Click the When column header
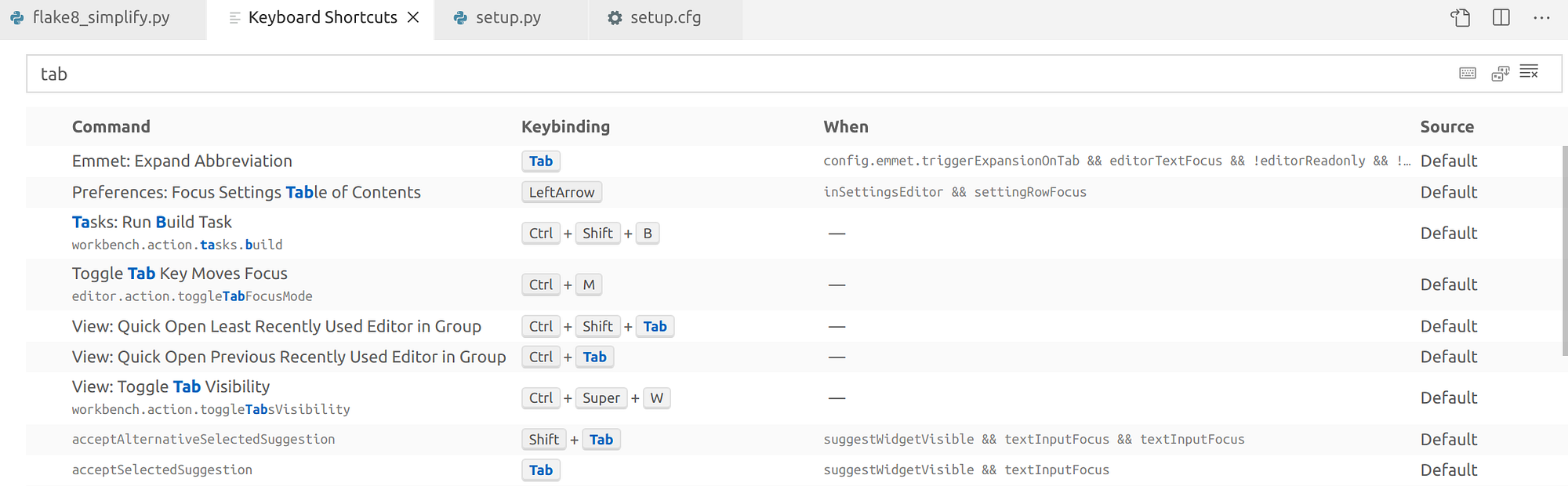Image resolution: width=1568 pixels, height=486 pixels. (846, 127)
